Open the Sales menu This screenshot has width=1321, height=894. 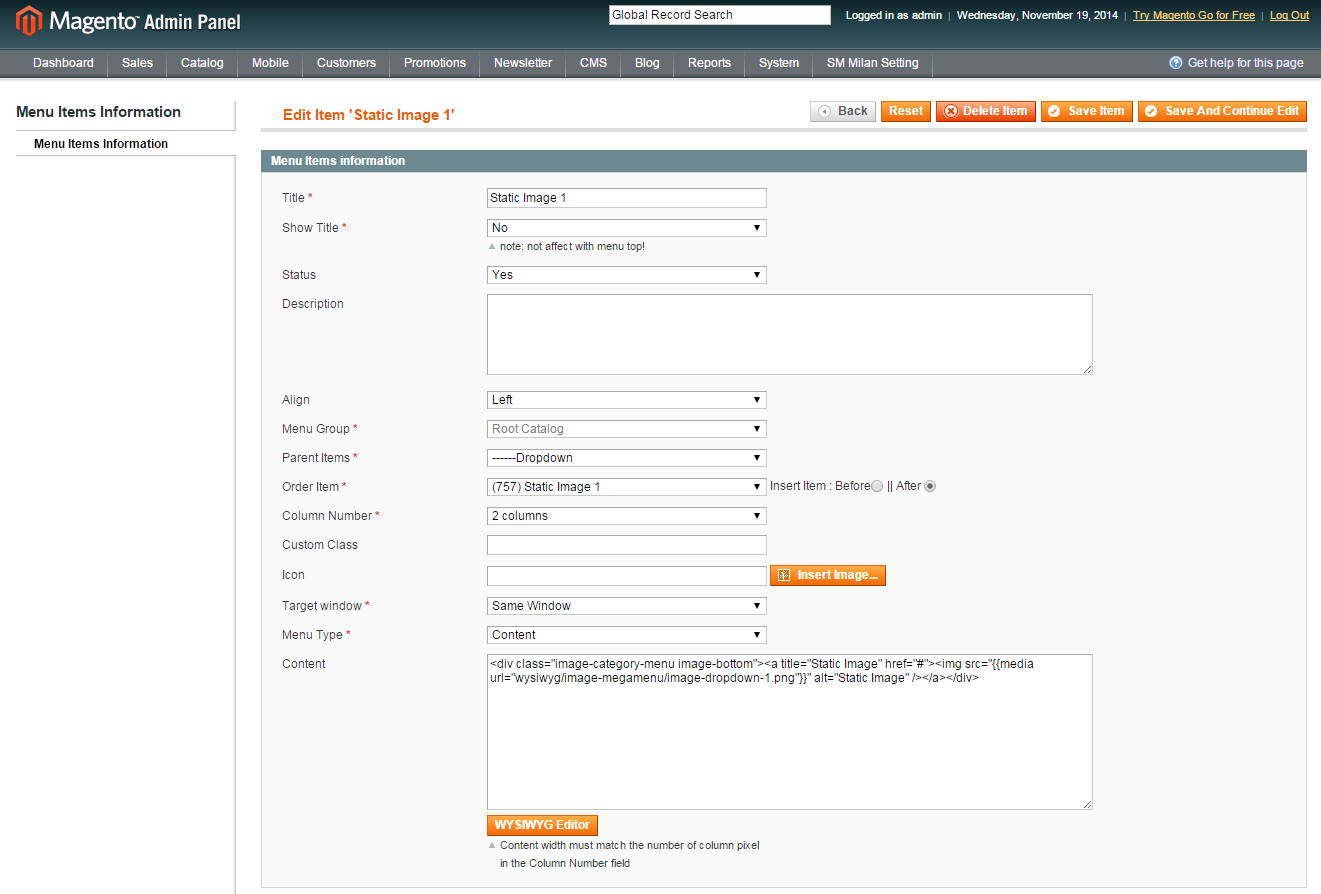pos(138,63)
